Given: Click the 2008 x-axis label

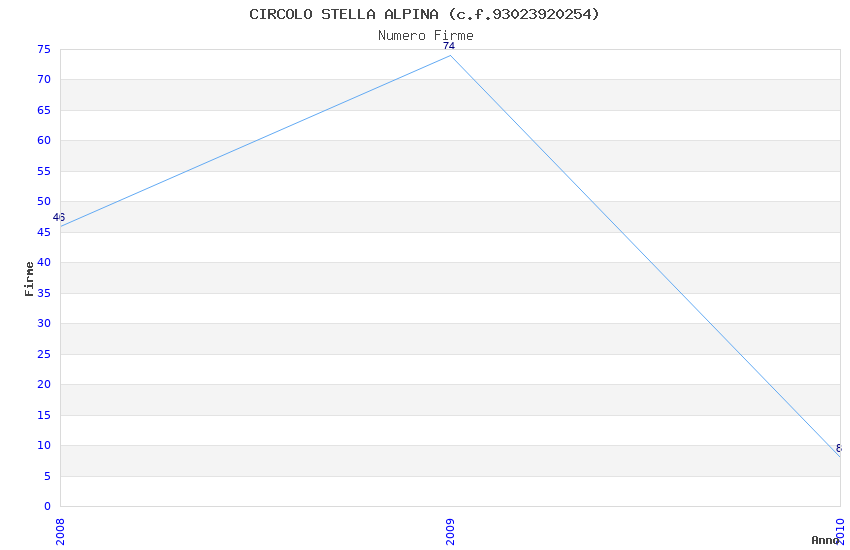Looking at the screenshot, I should click(60, 532).
